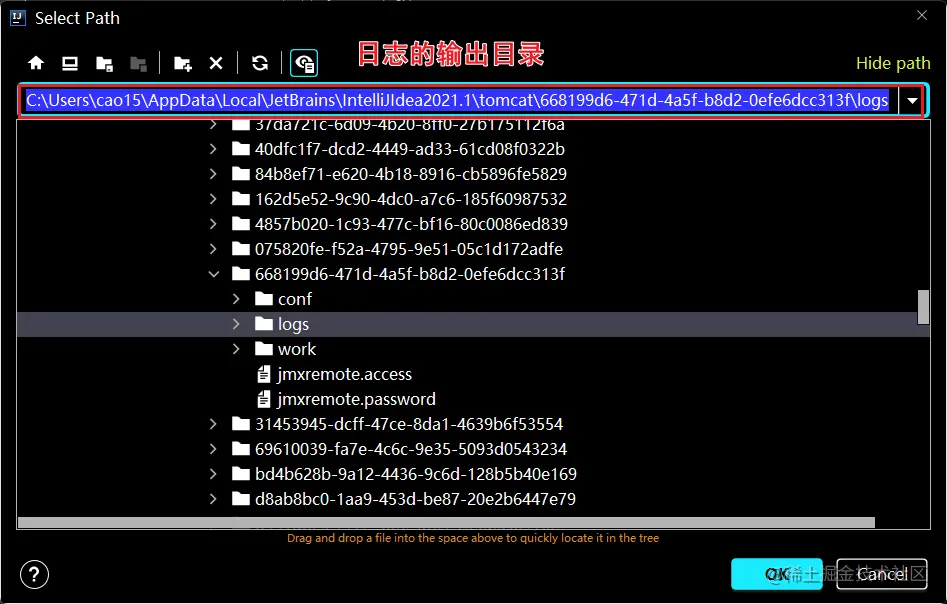Viewport: 947px width, 604px height.
Task: Expand the conf folder
Action: click(236, 299)
